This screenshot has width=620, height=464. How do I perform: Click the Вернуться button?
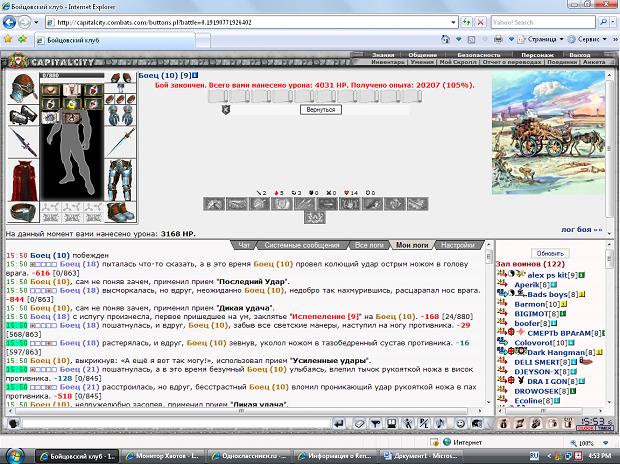point(321,110)
